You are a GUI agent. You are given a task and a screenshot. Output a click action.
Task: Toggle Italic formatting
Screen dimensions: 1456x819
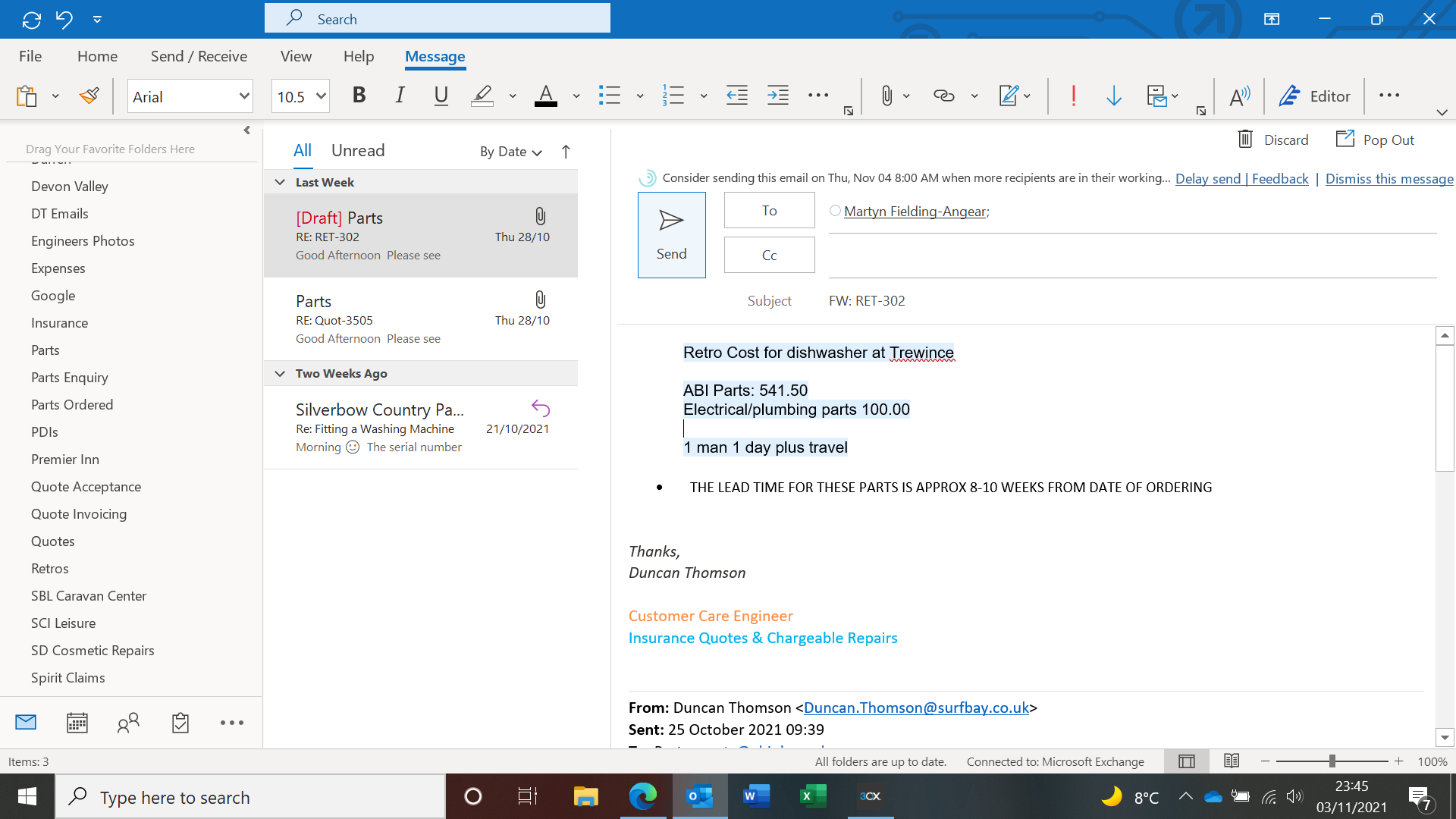coord(400,96)
